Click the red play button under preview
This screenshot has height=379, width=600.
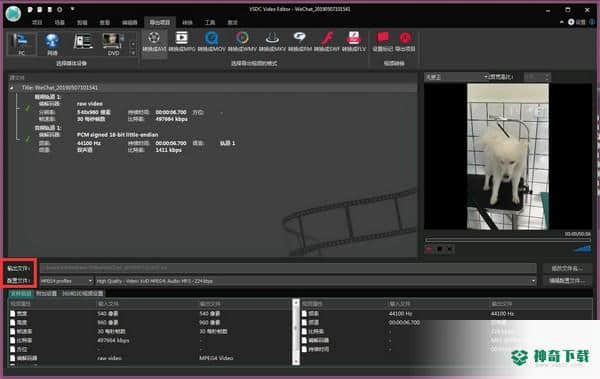click(x=429, y=250)
